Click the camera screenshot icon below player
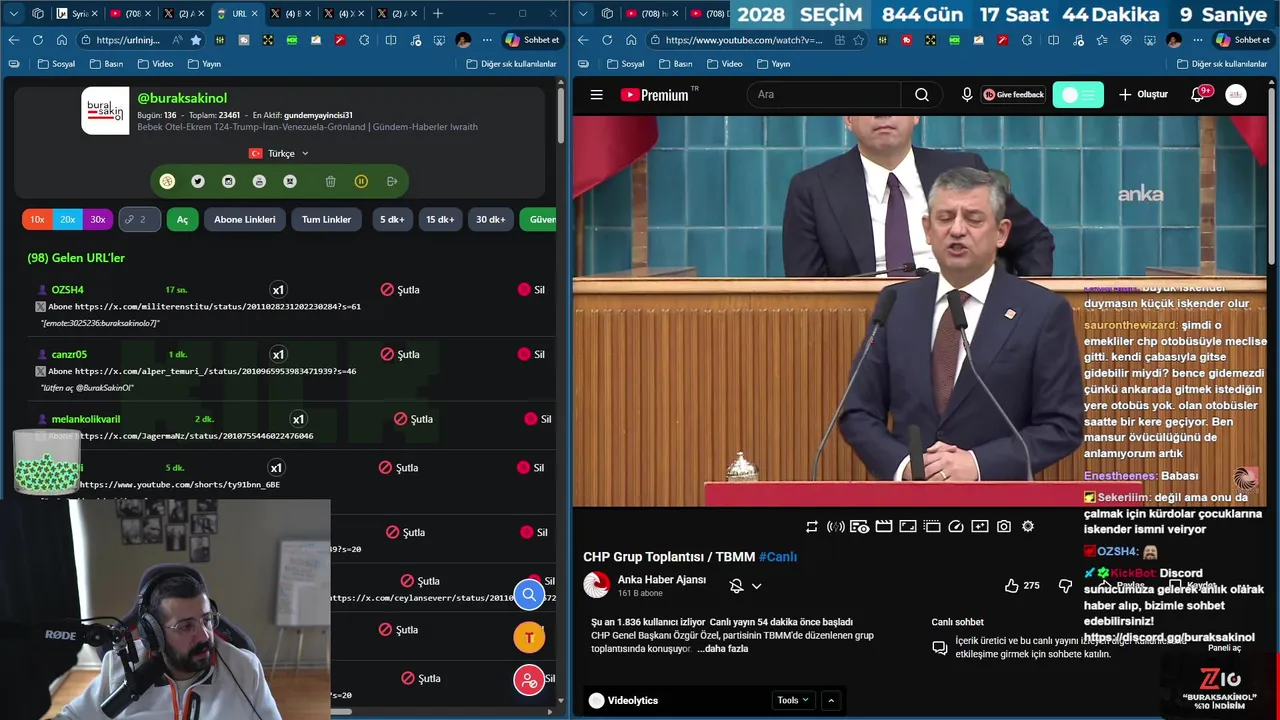The width and height of the screenshot is (1280, 720). tap(1003, 526)
